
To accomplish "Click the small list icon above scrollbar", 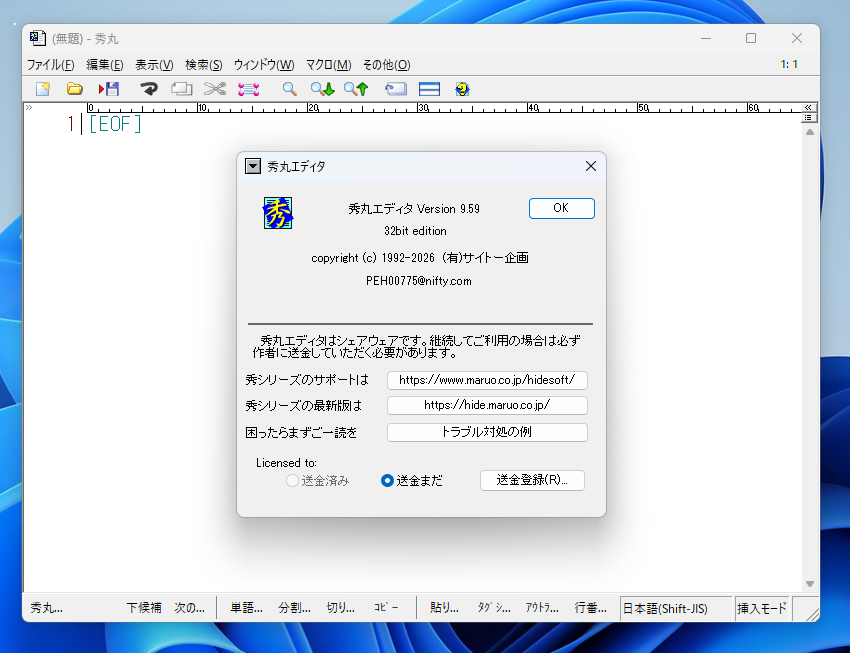I will (x=808, y=118).
